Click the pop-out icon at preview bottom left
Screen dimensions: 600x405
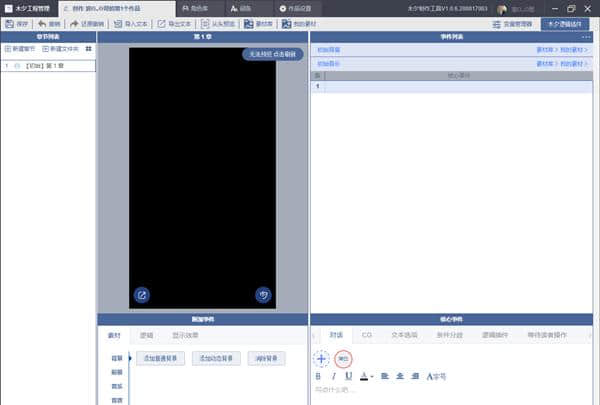pyautogui.click(x=142, y=295)
